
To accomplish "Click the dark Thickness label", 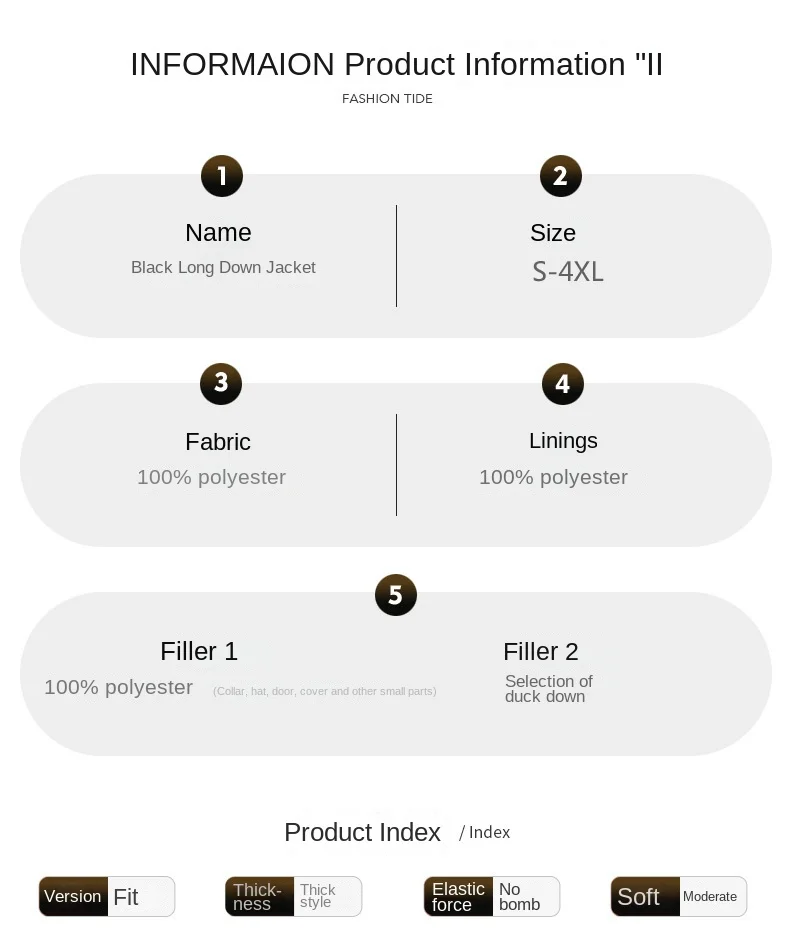I will tap(258, 896).
